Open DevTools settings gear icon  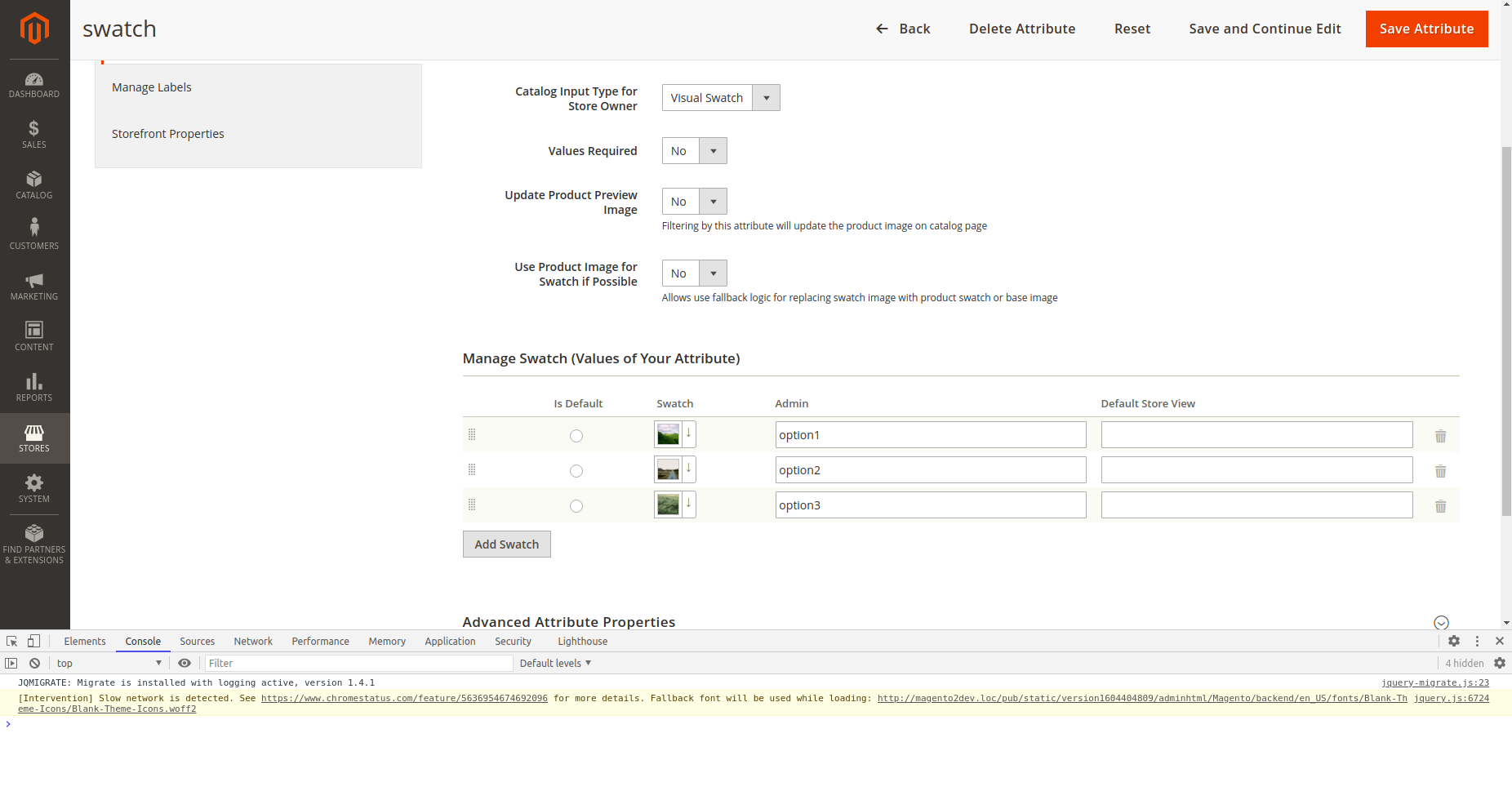click(x=1454, y=641)
